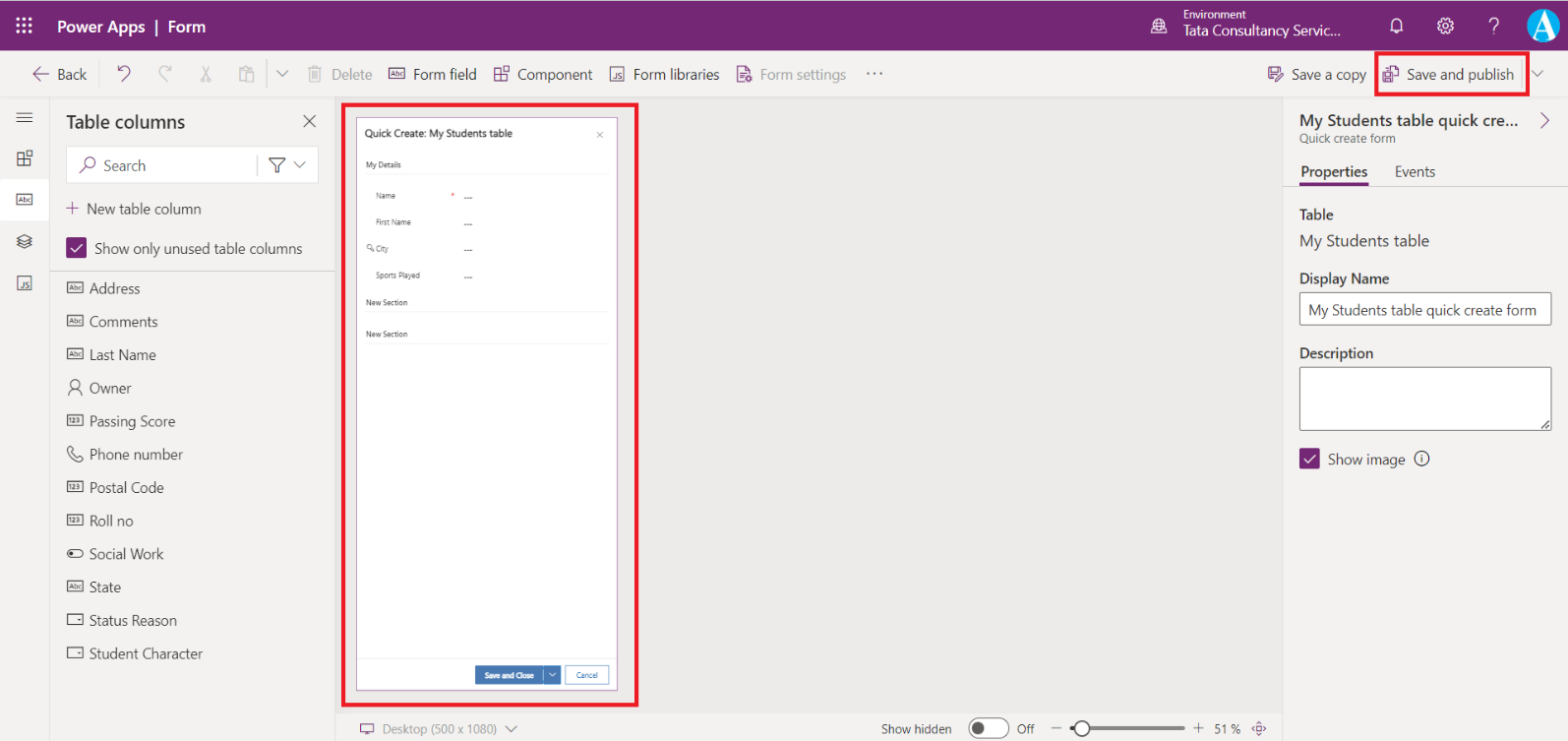Adjust the zoom slider handle
This screenshot has width=1568, height=741.
(1081, 729)
